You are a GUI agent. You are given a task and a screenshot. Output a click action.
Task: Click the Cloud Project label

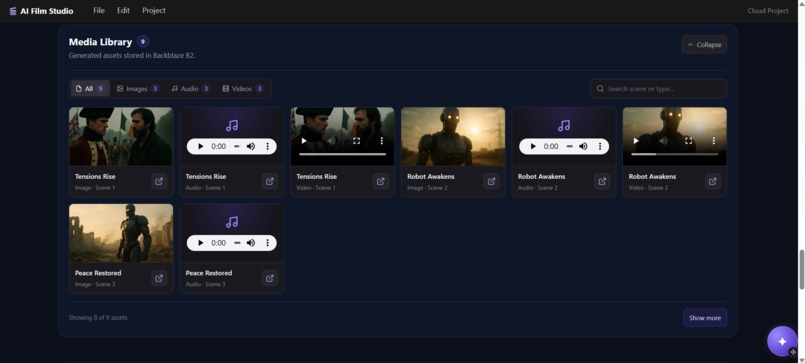click(767, 11)
